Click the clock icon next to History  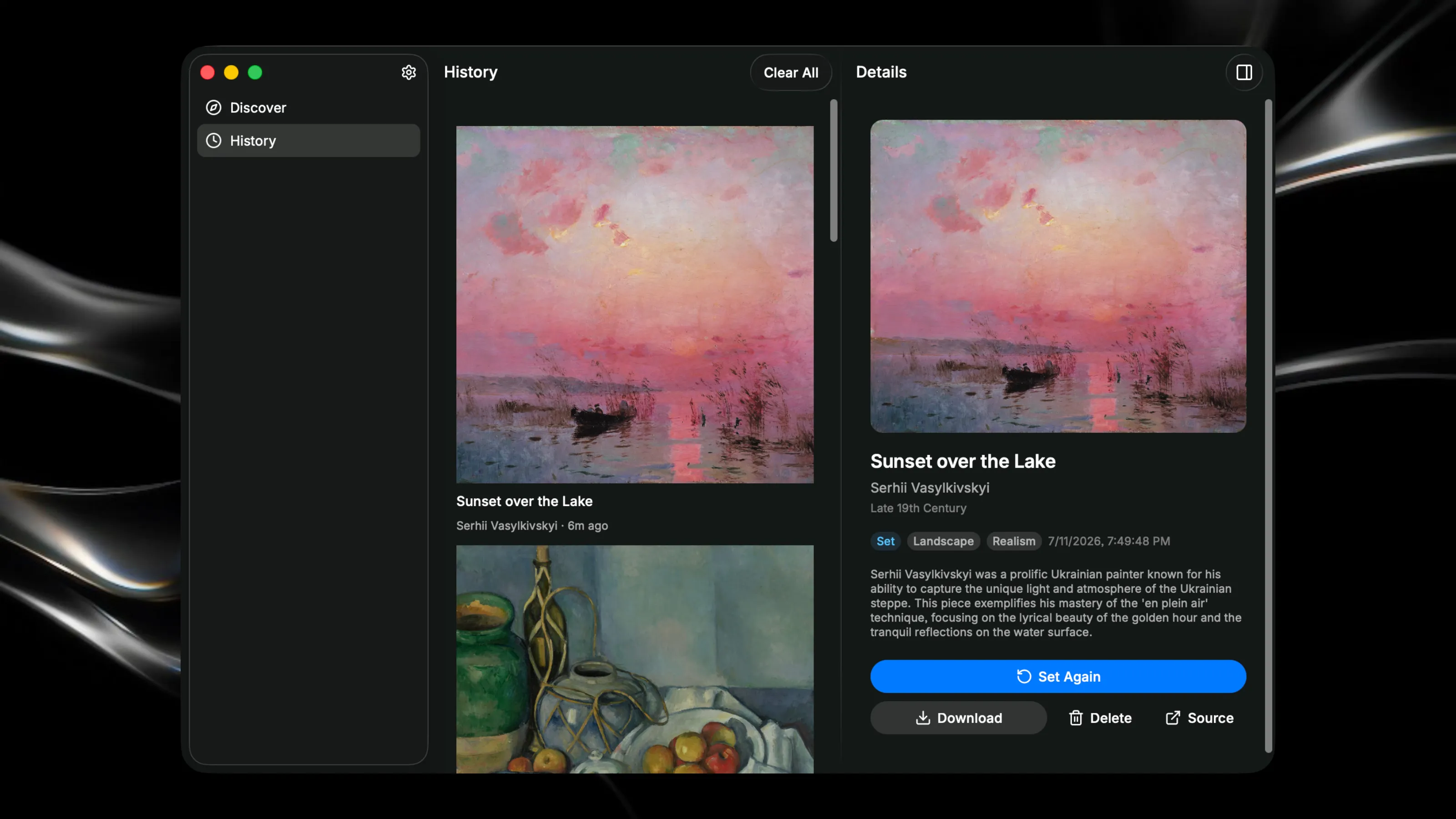coord(214,140)
